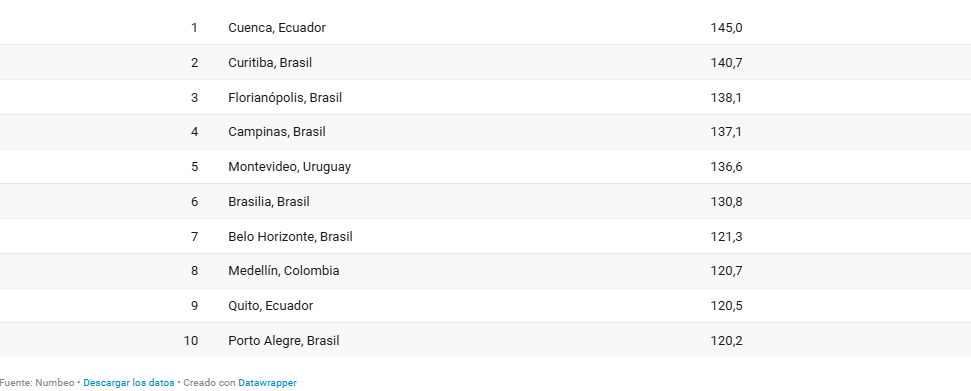971x391 pixels.
Task: Select the Porto Alegre, Brasil row
Action: (x=486, y=340)
